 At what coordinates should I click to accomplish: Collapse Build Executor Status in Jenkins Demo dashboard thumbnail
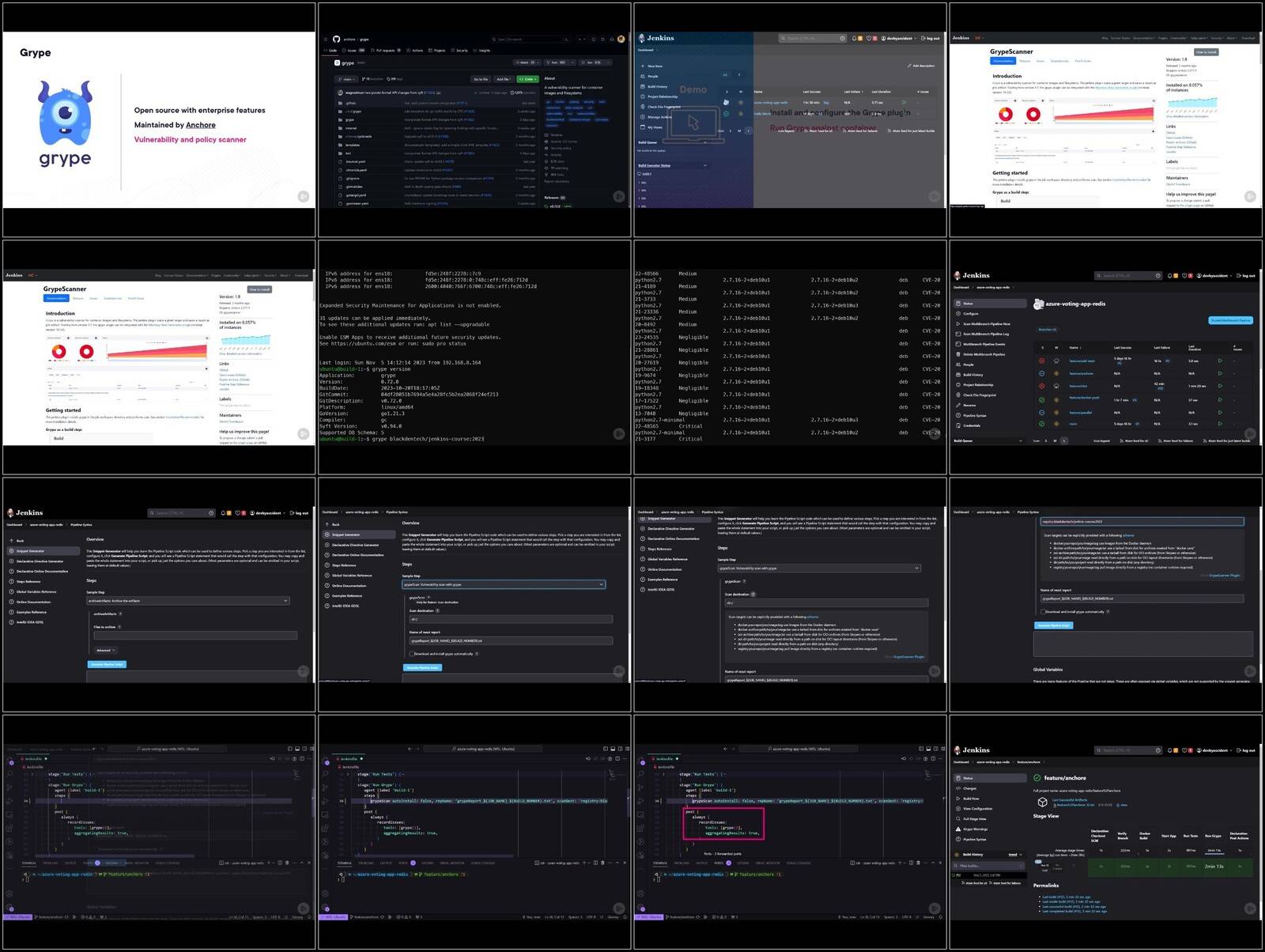pos(705,165)
